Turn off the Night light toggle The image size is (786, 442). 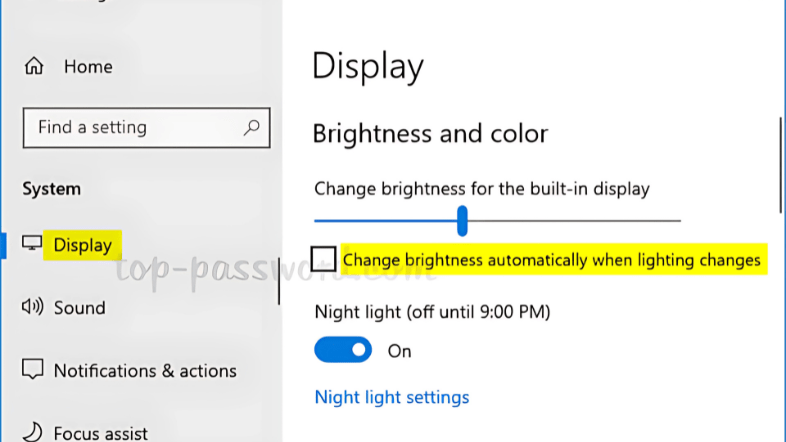[343, 351]
